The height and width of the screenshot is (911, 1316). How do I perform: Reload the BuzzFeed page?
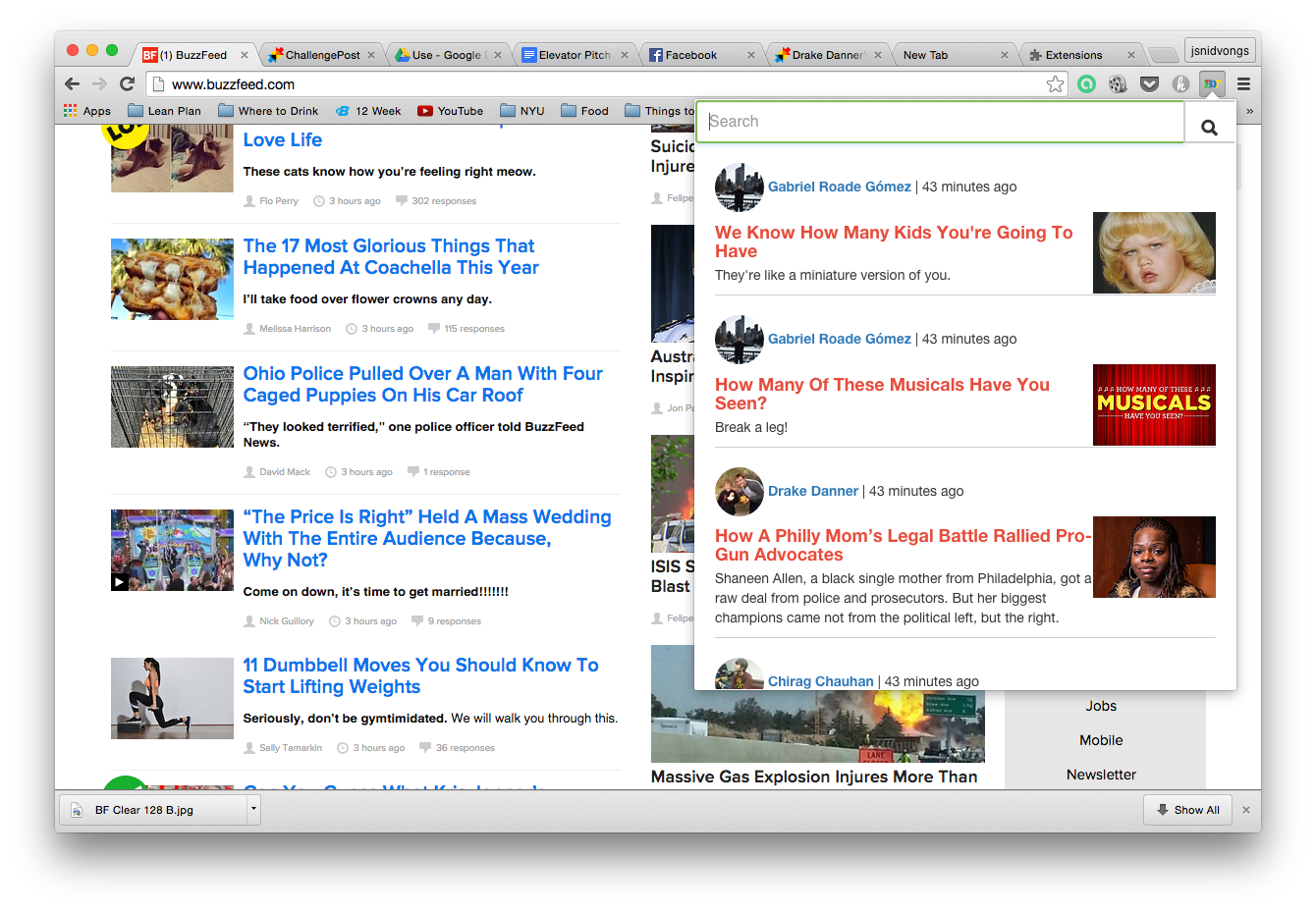[127, 83]
